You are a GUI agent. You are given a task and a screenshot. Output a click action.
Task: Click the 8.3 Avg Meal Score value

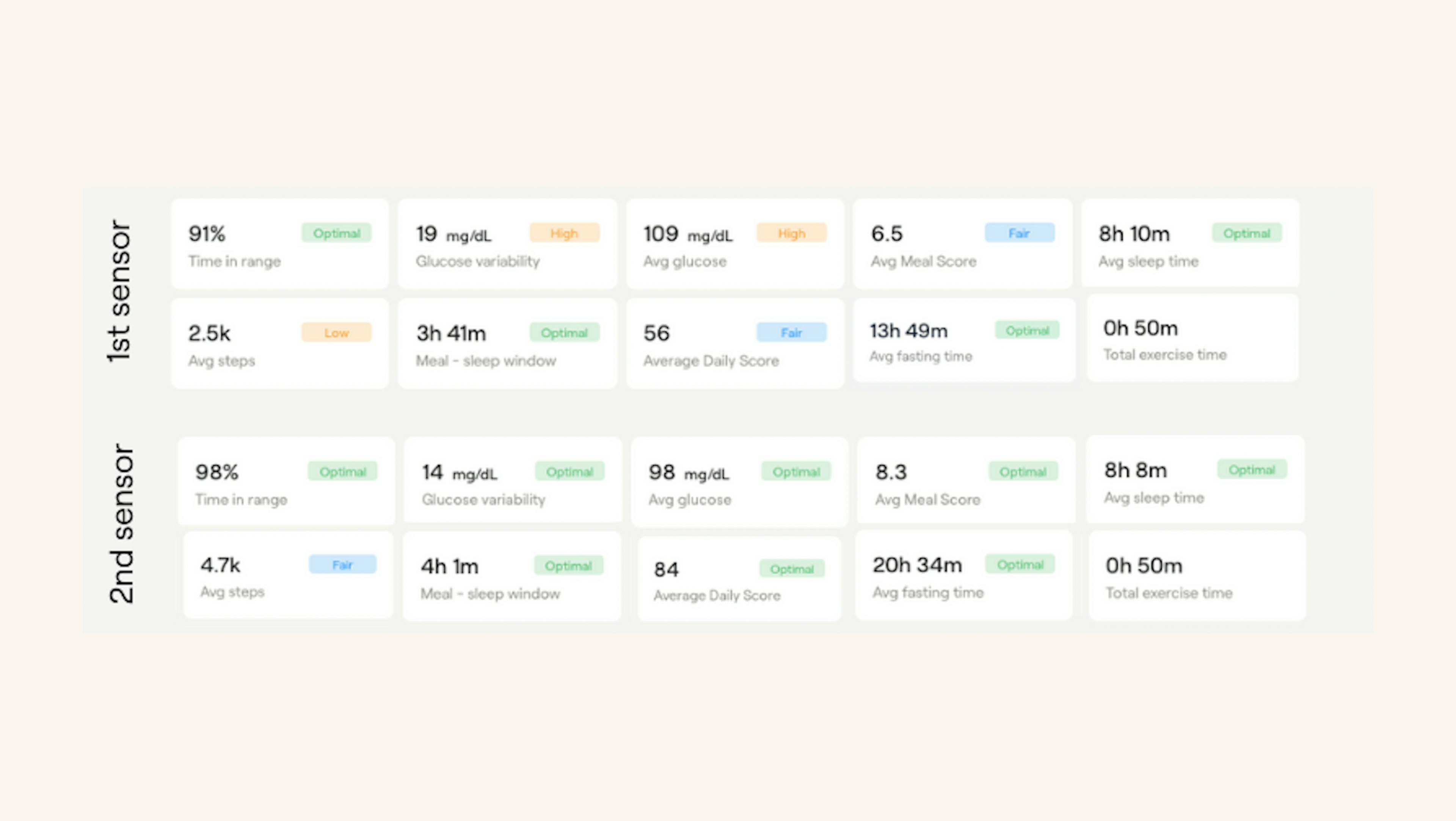coord(891,472)
